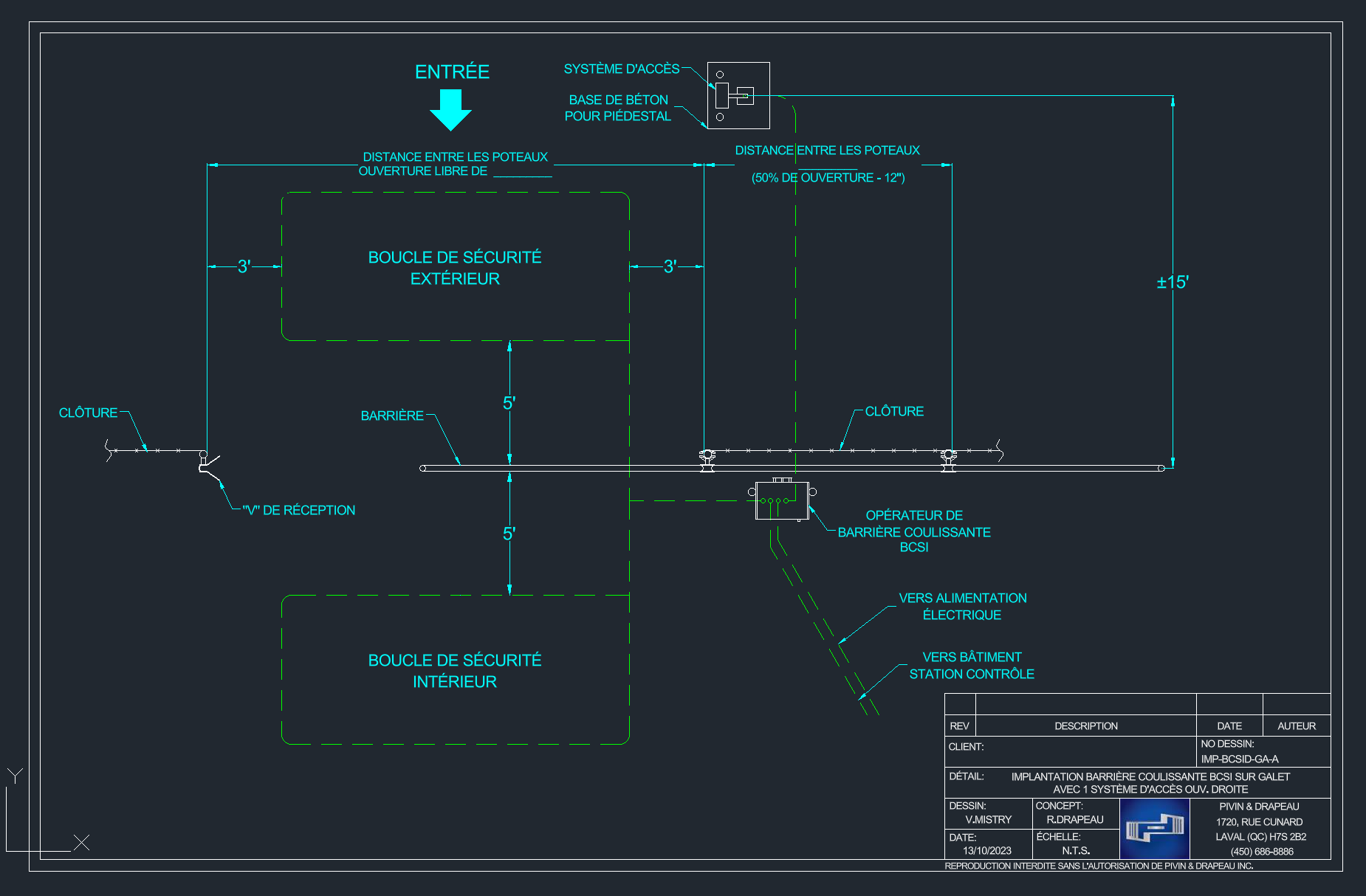The height and width of the screenshot is (896, 1366).
Task: Click VERS ALIMENTATION ÉLECTRIQUE label
Action: point(963,606)
